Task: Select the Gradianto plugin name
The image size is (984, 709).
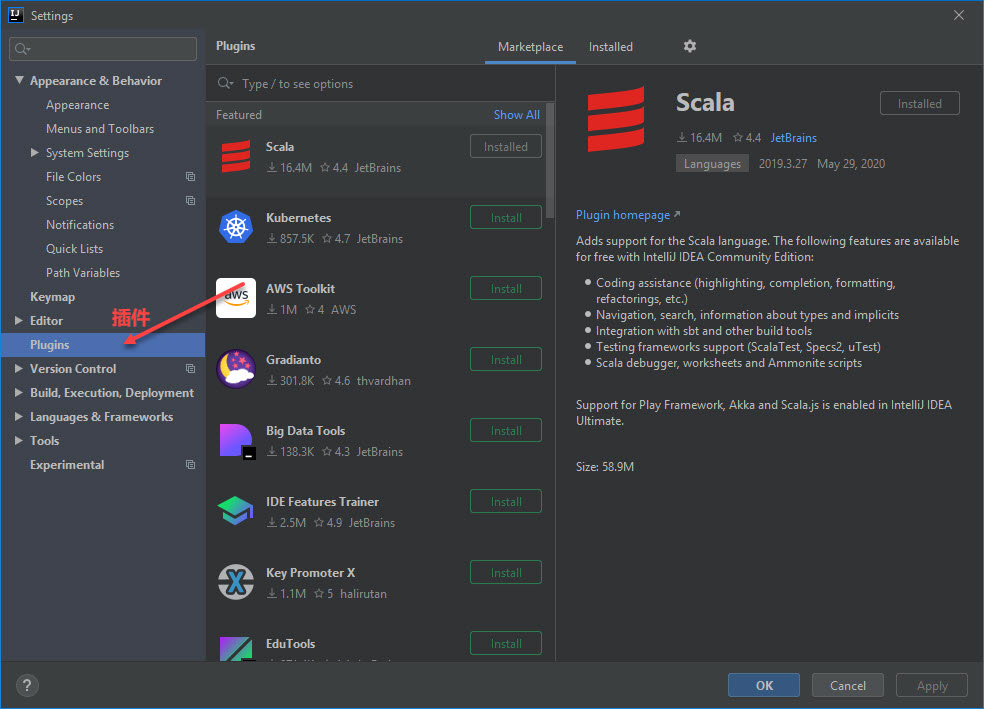Action: [x=293, y=360]
